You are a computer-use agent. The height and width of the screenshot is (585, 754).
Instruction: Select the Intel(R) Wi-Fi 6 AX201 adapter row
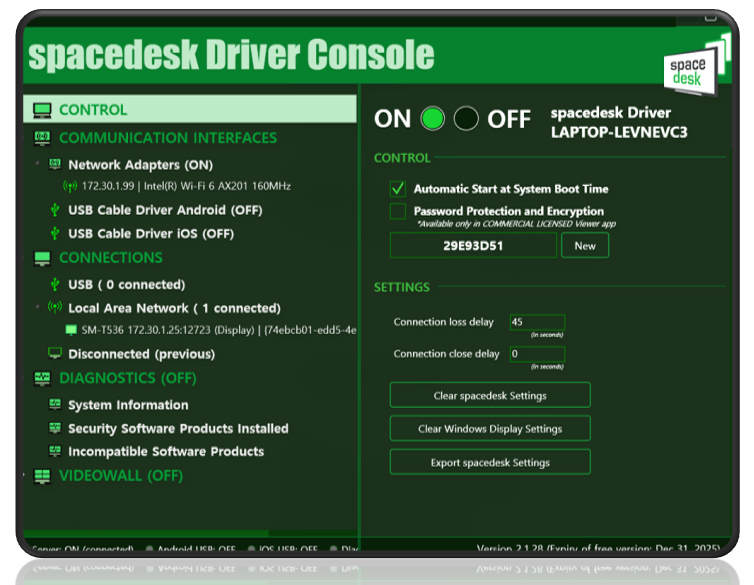tap(186, 186)
